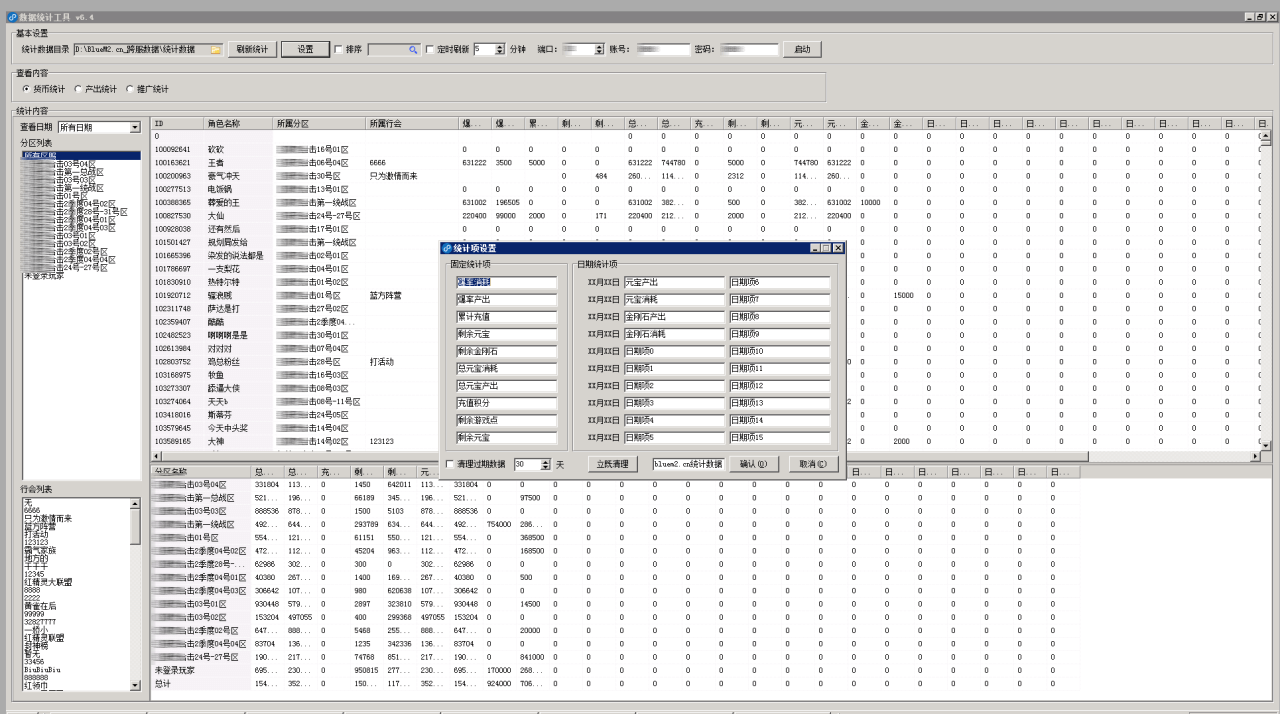This screenshot has width=1280, height=714.
Task: Click the 数据统计工具 app icon in title bar
Action: 11,17
